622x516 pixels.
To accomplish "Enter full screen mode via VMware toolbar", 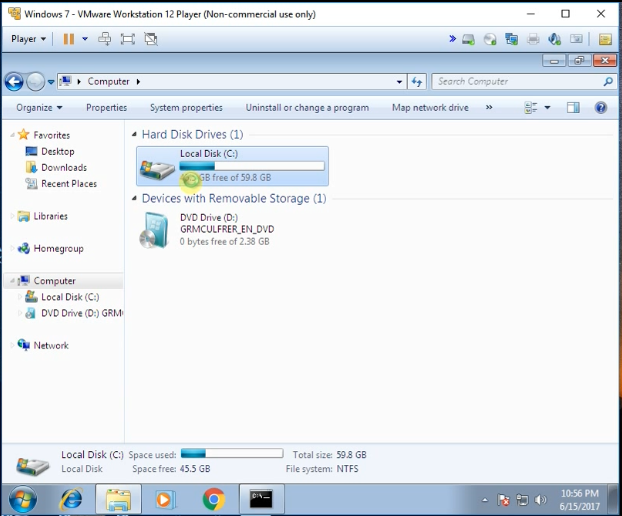I will pyautogui.click(x=128, y=39).
